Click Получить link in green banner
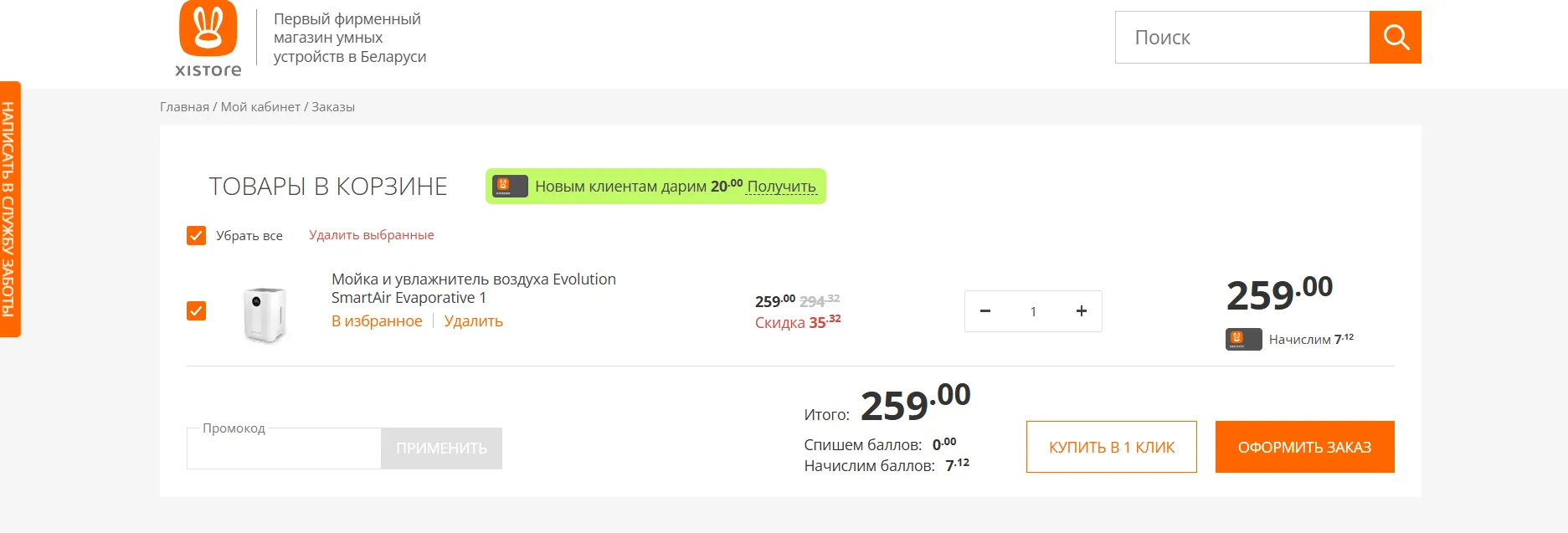Viewport: 1568px width, 533px height. (781, 187)
